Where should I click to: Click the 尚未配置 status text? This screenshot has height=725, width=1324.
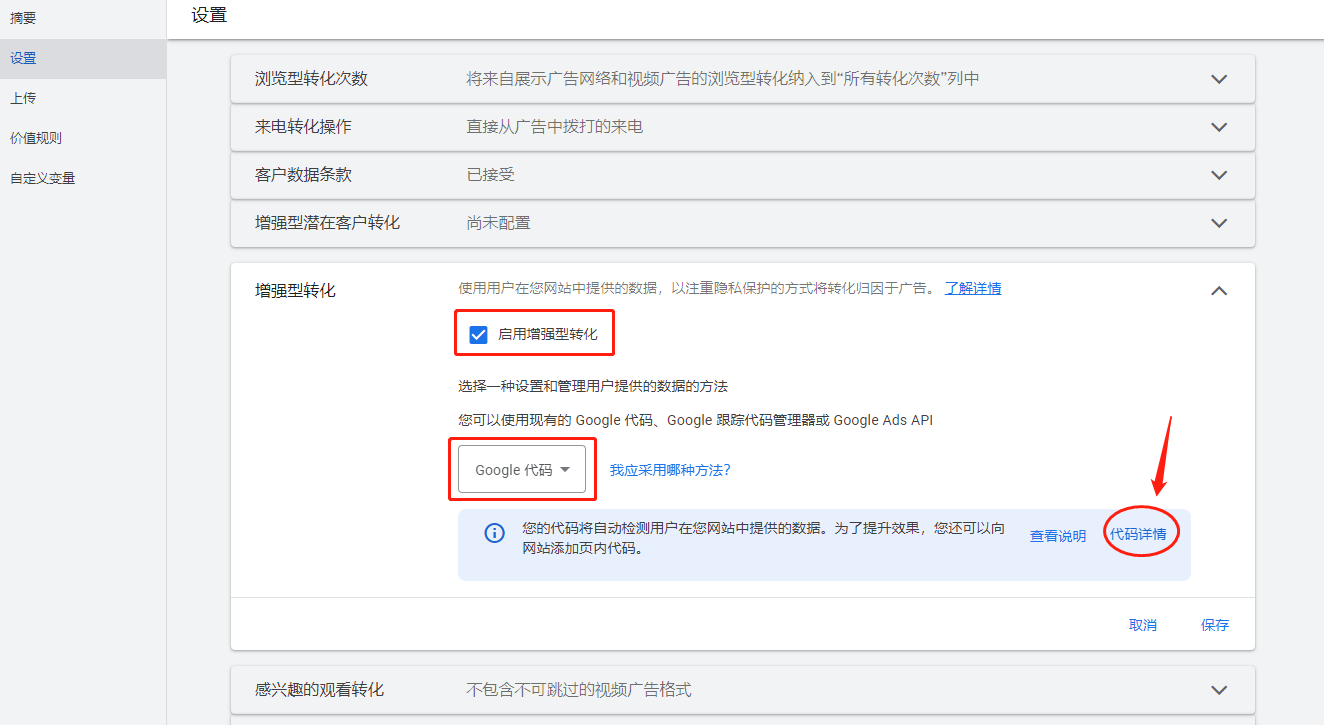tap(499, 223)
